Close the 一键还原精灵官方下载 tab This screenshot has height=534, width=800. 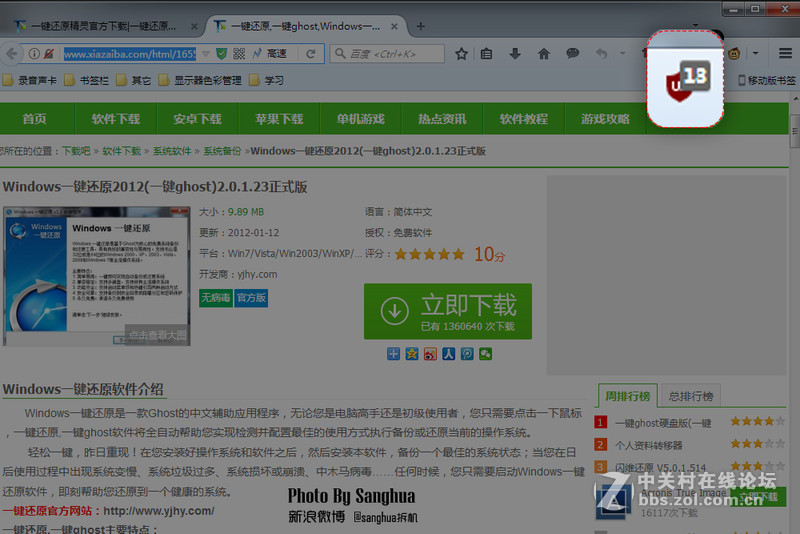(x=194, y=27)
